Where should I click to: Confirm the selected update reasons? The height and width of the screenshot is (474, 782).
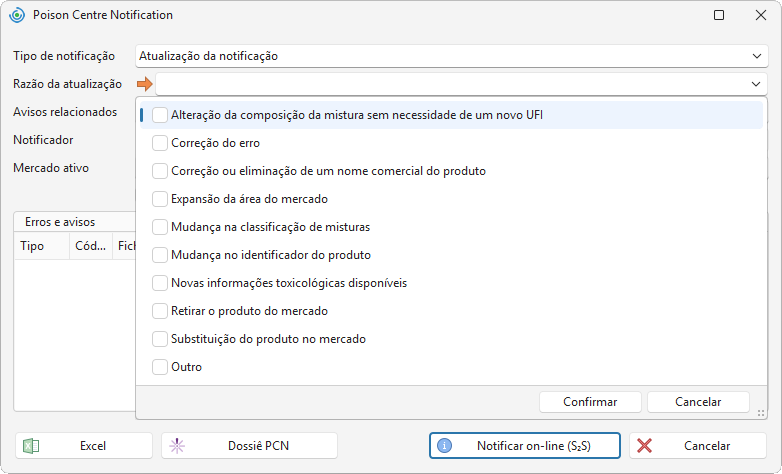(x=590, y=402)
